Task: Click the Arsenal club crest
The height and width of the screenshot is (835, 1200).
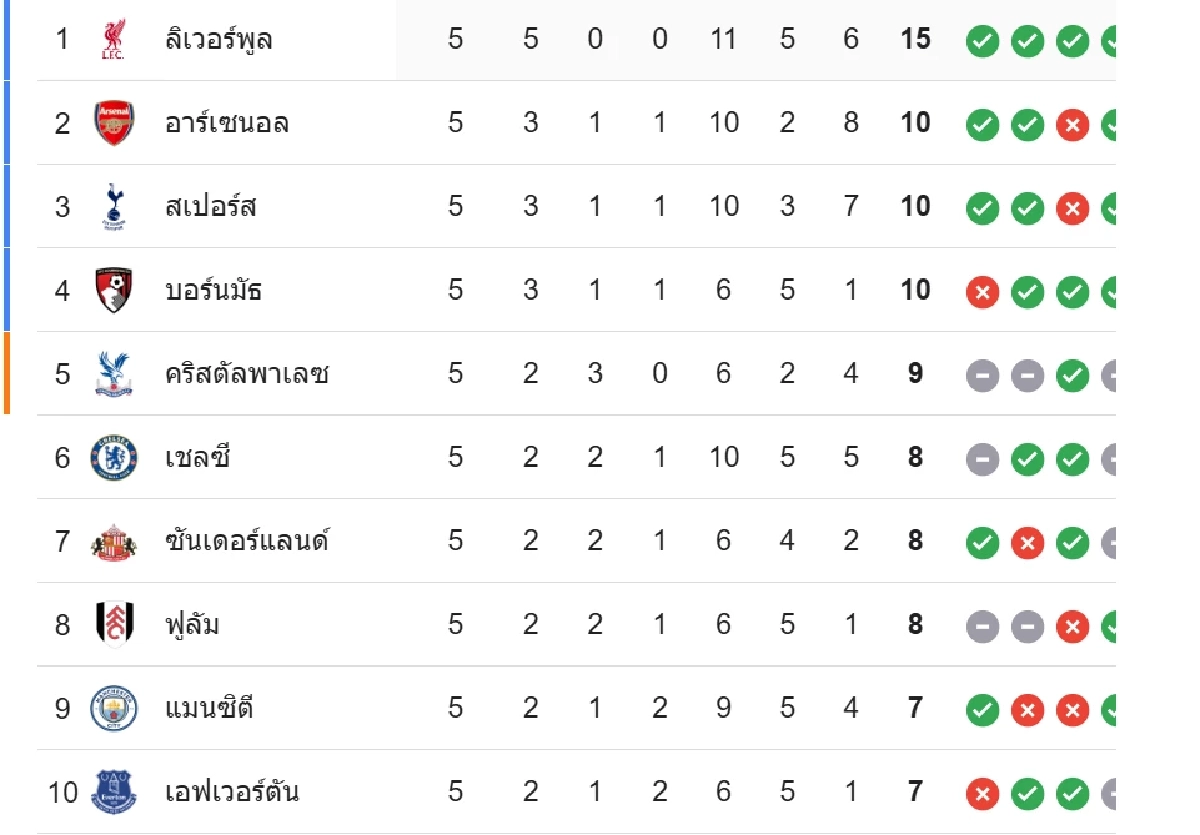Action: [x=113, y=123]
